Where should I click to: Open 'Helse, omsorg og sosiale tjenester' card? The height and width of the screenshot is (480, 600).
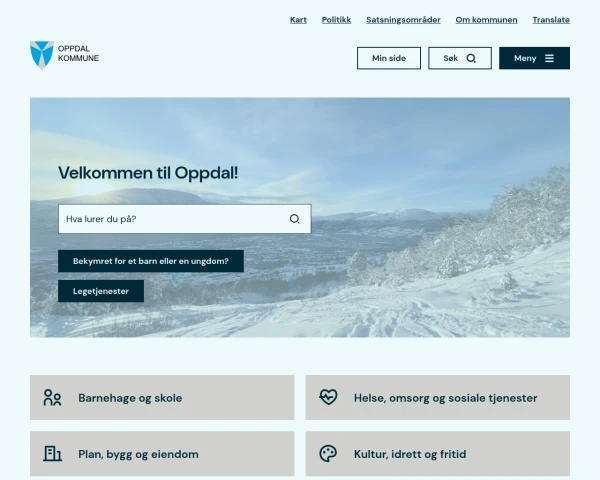tap(438, 398)
